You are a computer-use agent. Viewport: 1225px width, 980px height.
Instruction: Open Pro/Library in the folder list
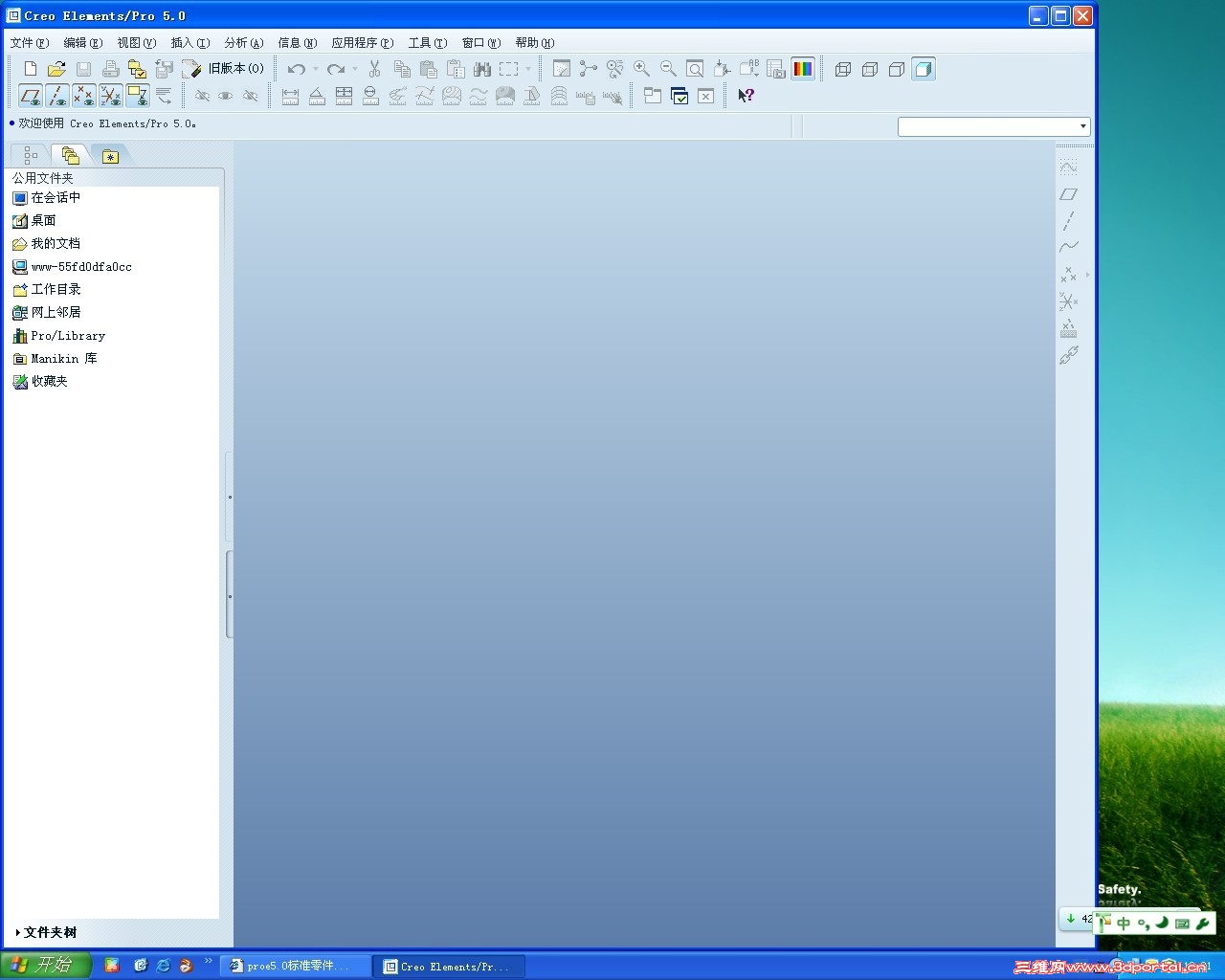[x=58, y=335]
